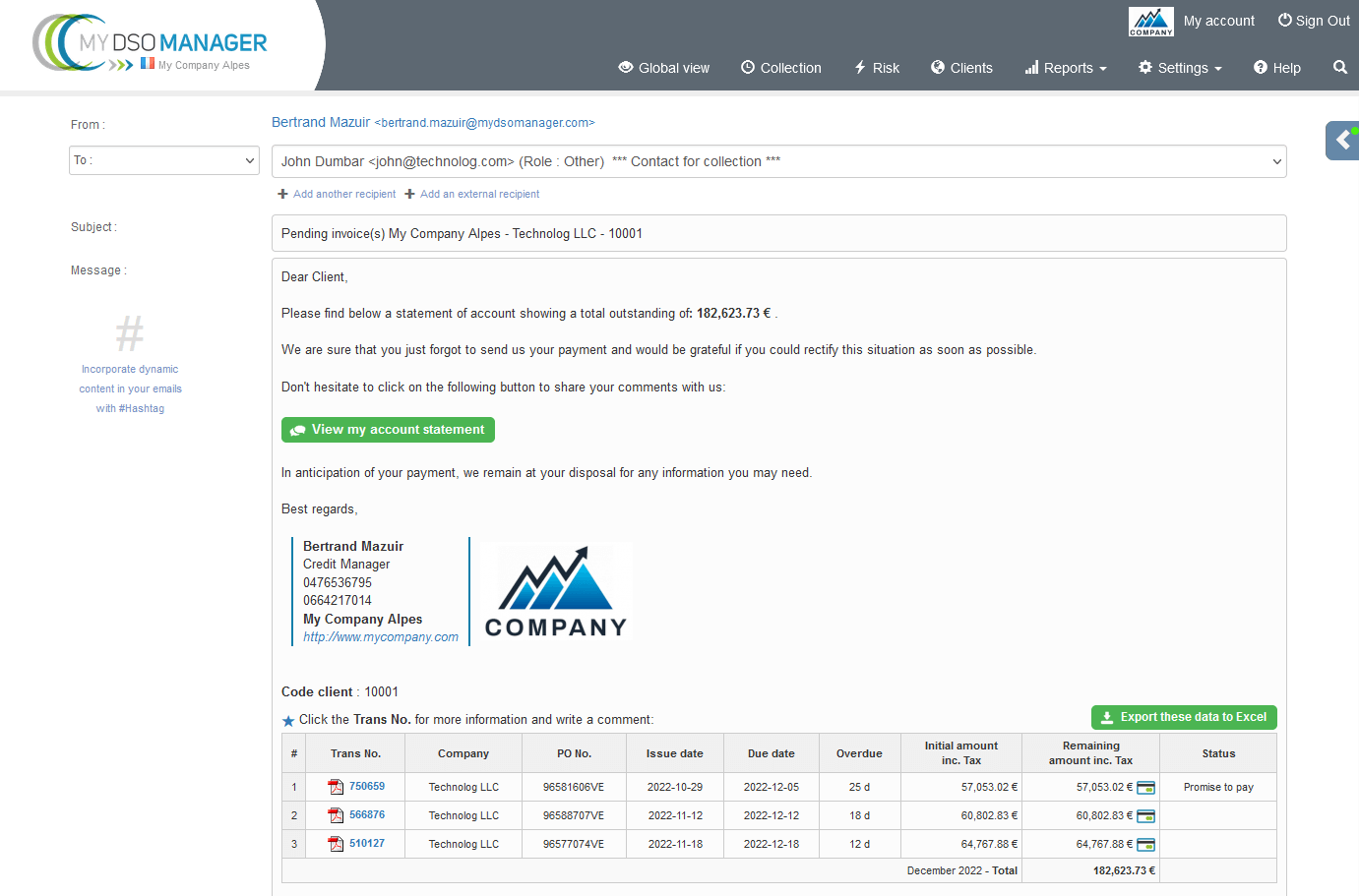Open transaction number 750659 link
This screenshot has height=896, width=1359.
tap(367, 787)
